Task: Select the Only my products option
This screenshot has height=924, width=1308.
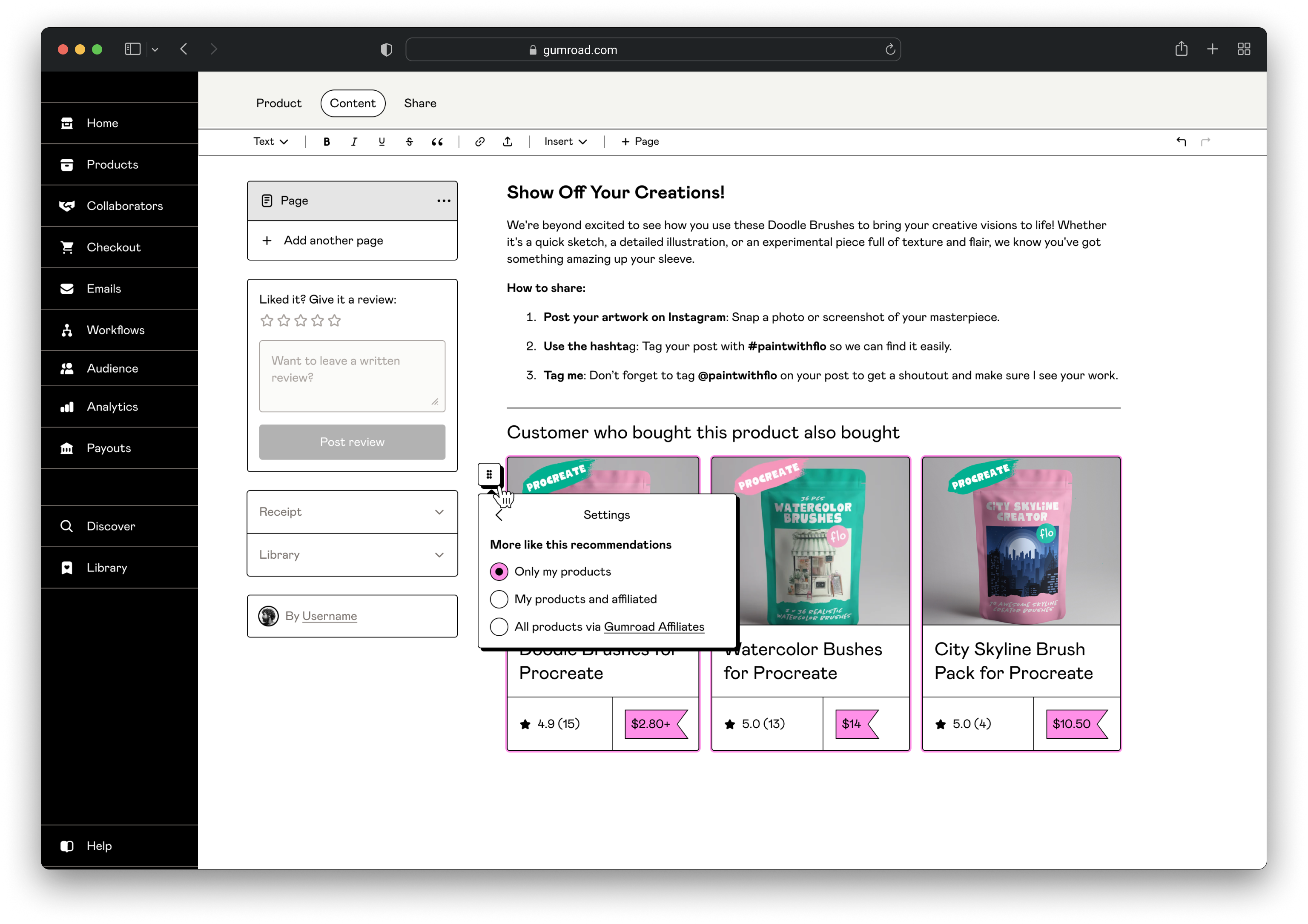Action: point(499,571)
